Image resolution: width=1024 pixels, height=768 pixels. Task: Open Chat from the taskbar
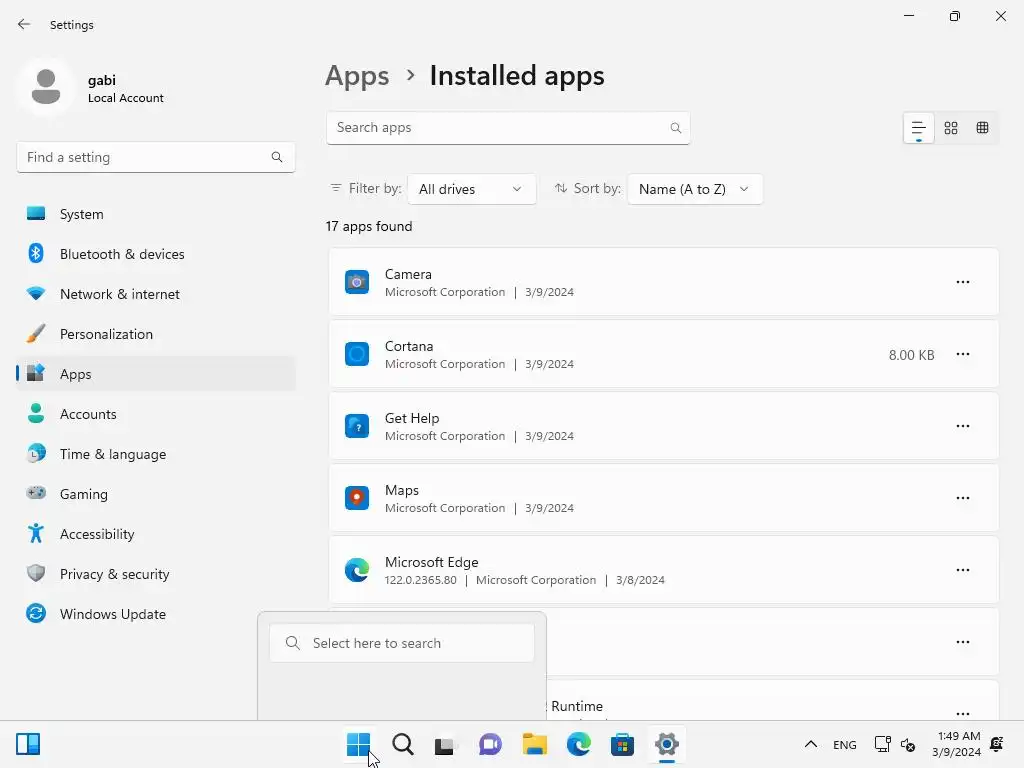[x=490, y=744]
